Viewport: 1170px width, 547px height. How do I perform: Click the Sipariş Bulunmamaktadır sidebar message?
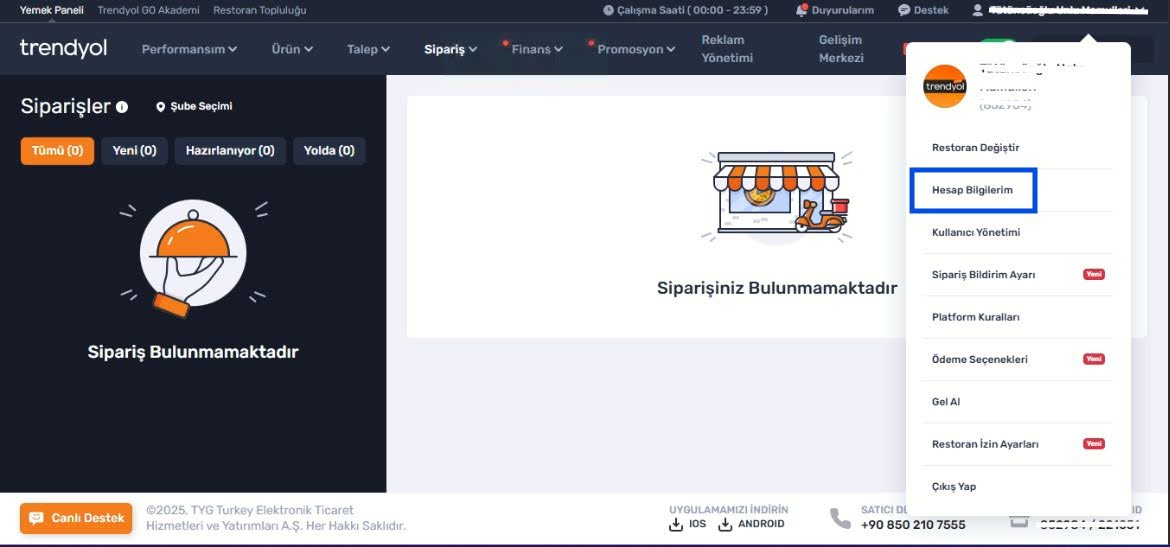pos(193,352)
